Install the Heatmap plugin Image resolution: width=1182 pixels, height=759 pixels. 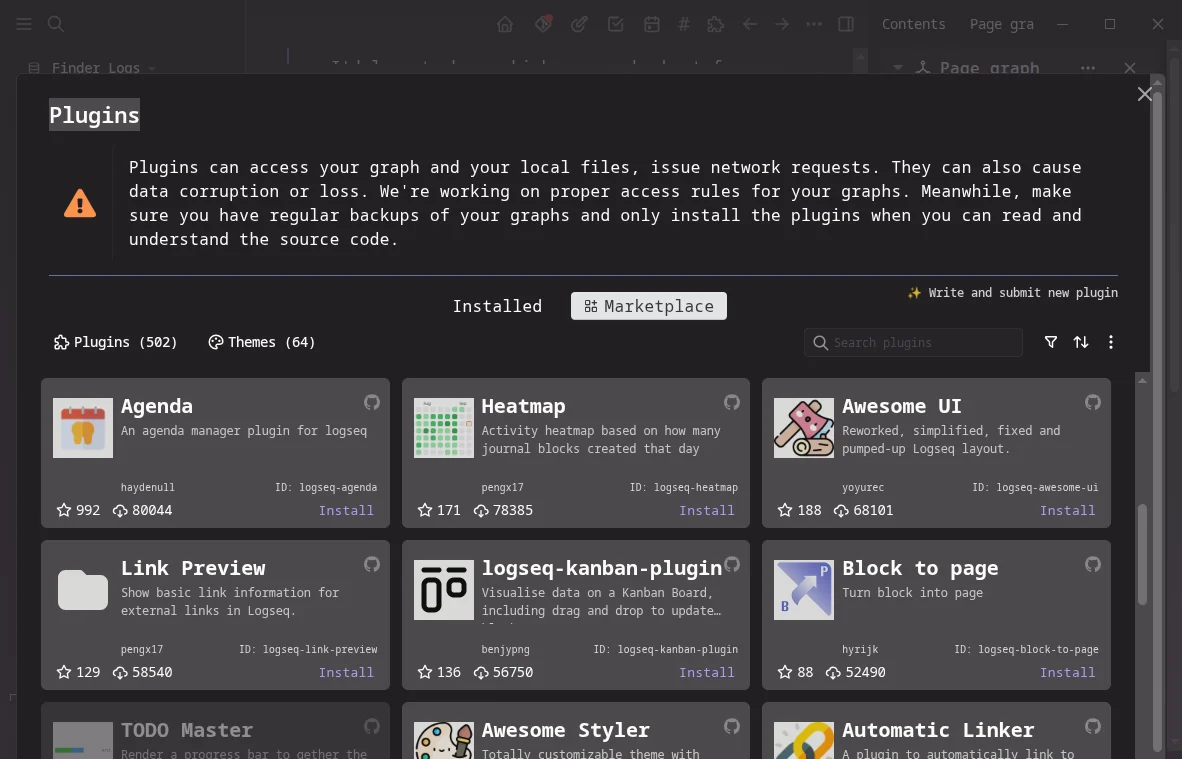[706, 510]
